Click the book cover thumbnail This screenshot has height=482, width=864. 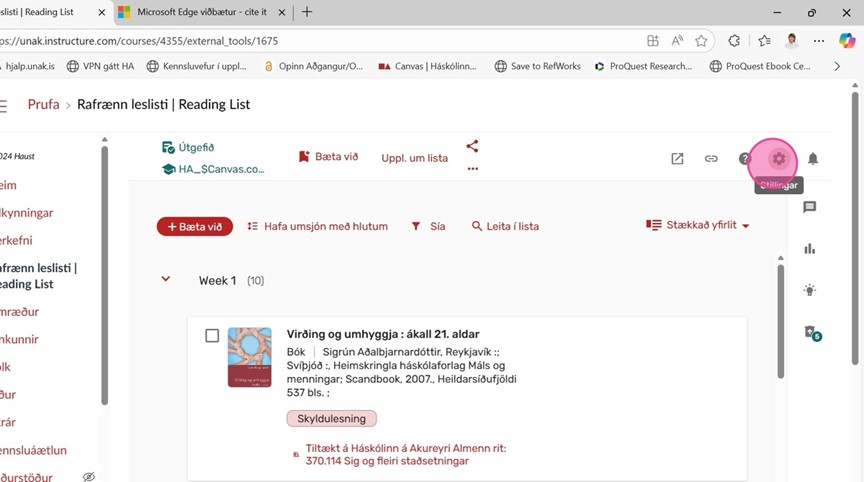pyautogui.click(x=249, y=357)
